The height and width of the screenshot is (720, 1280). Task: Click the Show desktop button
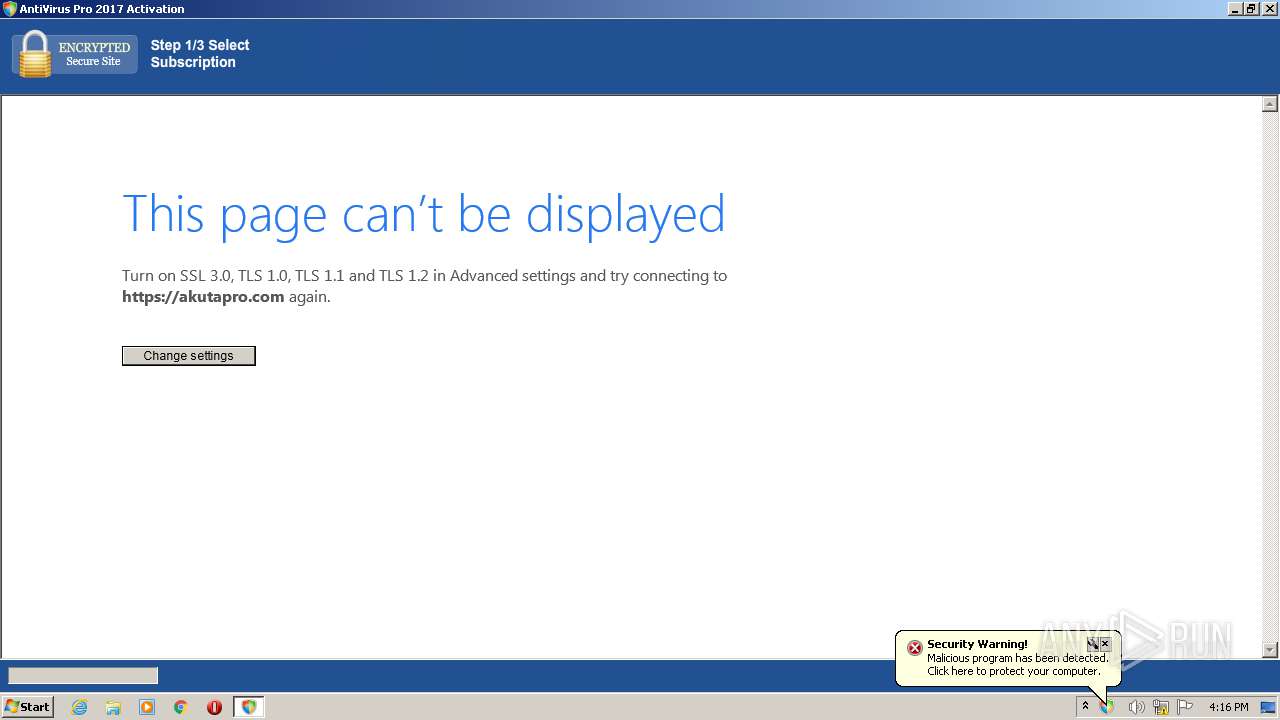click(x=1268, y=707)
